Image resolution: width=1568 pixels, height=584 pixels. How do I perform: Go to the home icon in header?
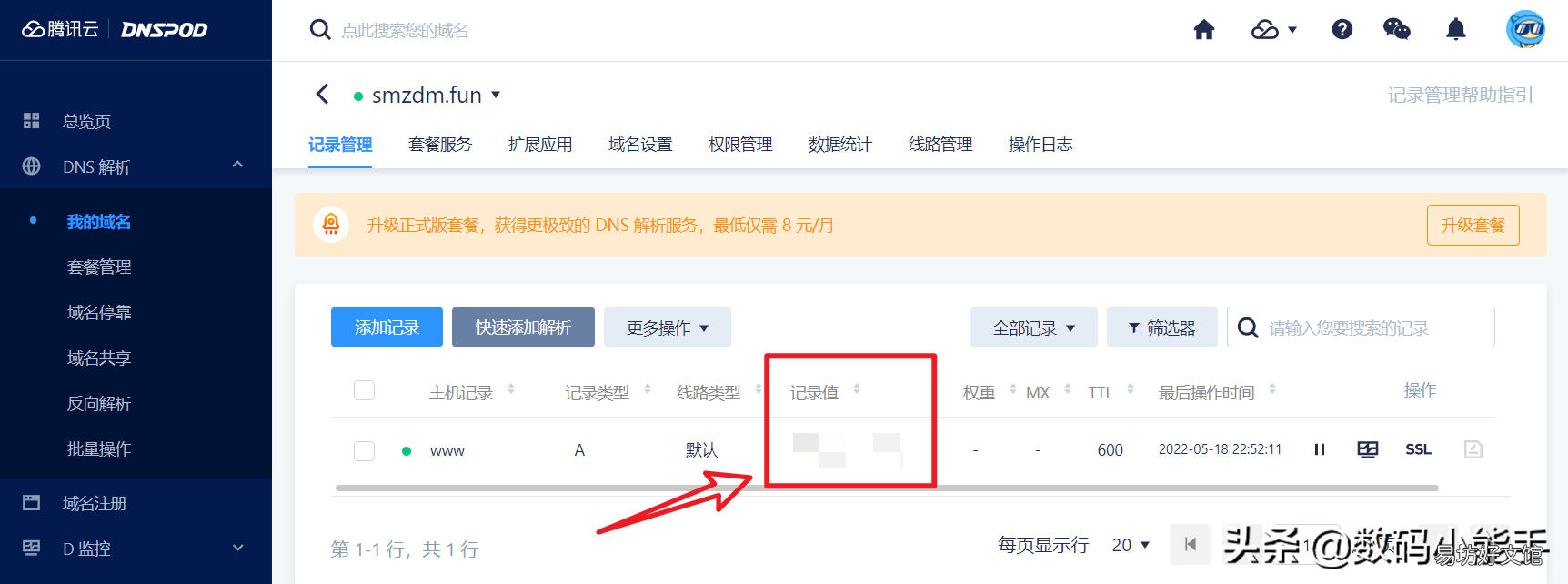click(x=1204, y=30)
